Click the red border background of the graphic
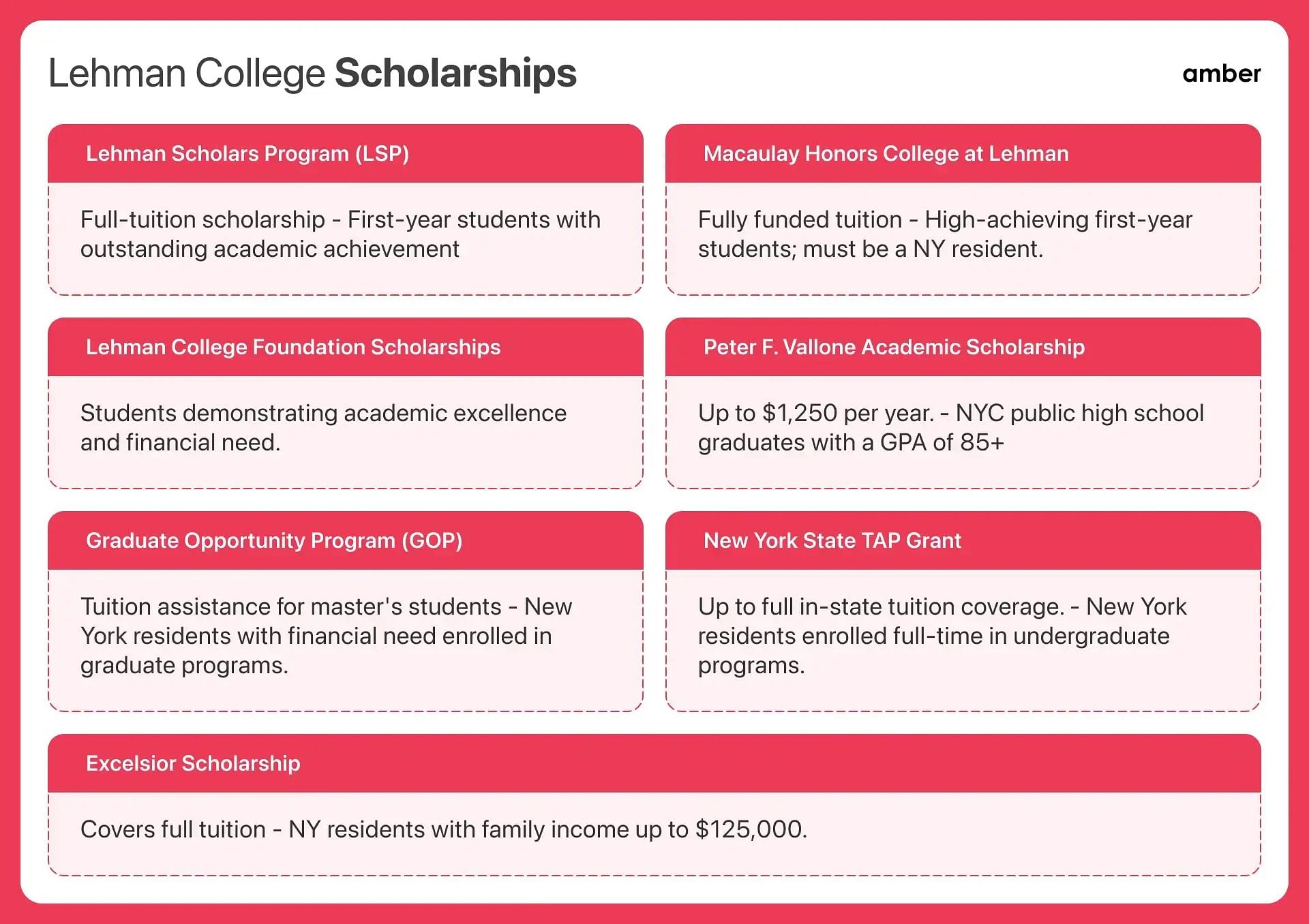The height and width of the screenshot is (924, 1309). (x=654, y=10)
